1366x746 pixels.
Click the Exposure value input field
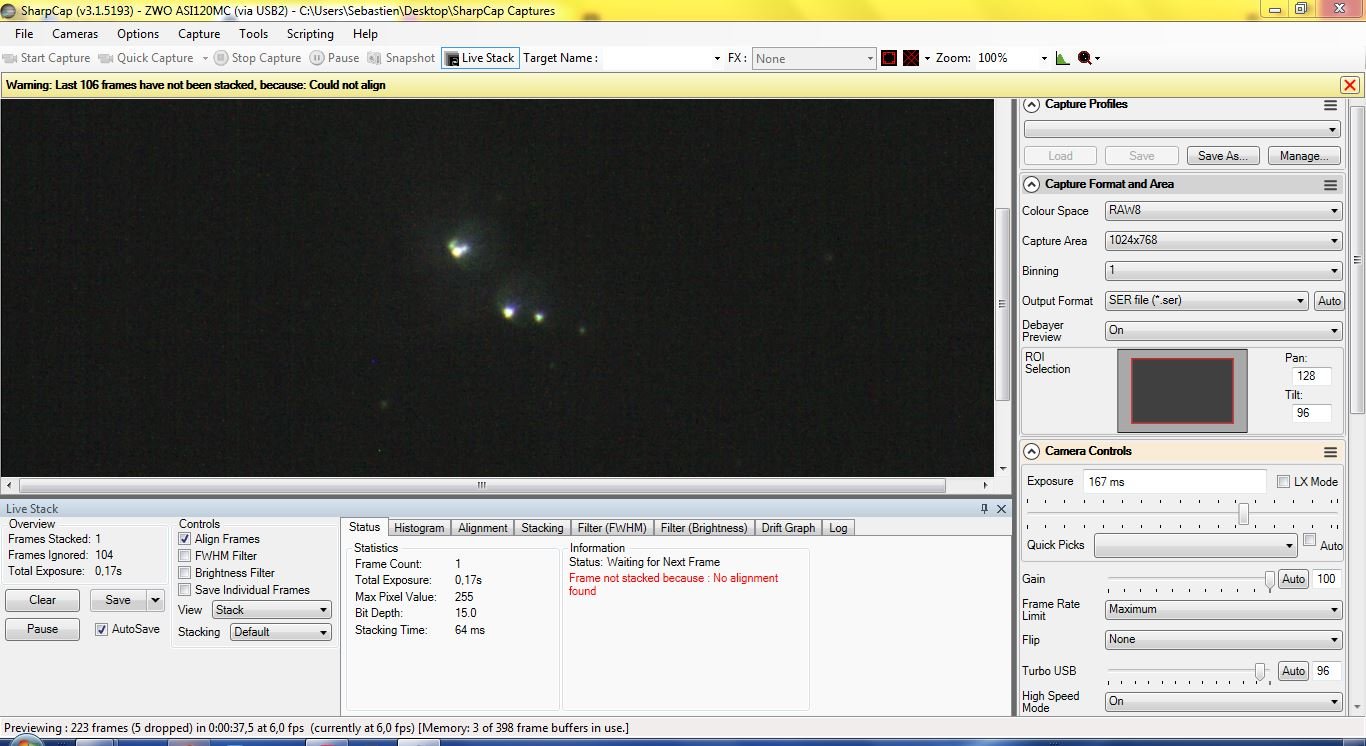click(1174, 482)
